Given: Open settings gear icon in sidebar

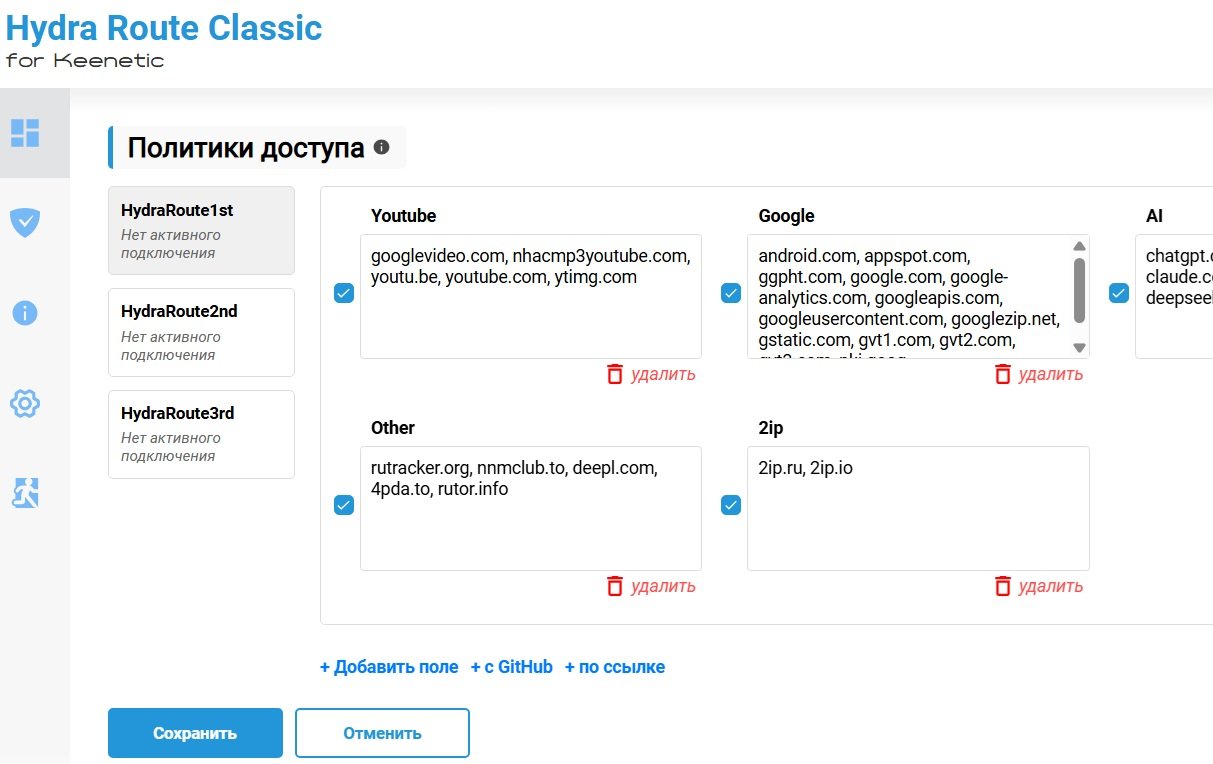Looking at the screenshot, I should pyautogui.click(x=25, y=404).
